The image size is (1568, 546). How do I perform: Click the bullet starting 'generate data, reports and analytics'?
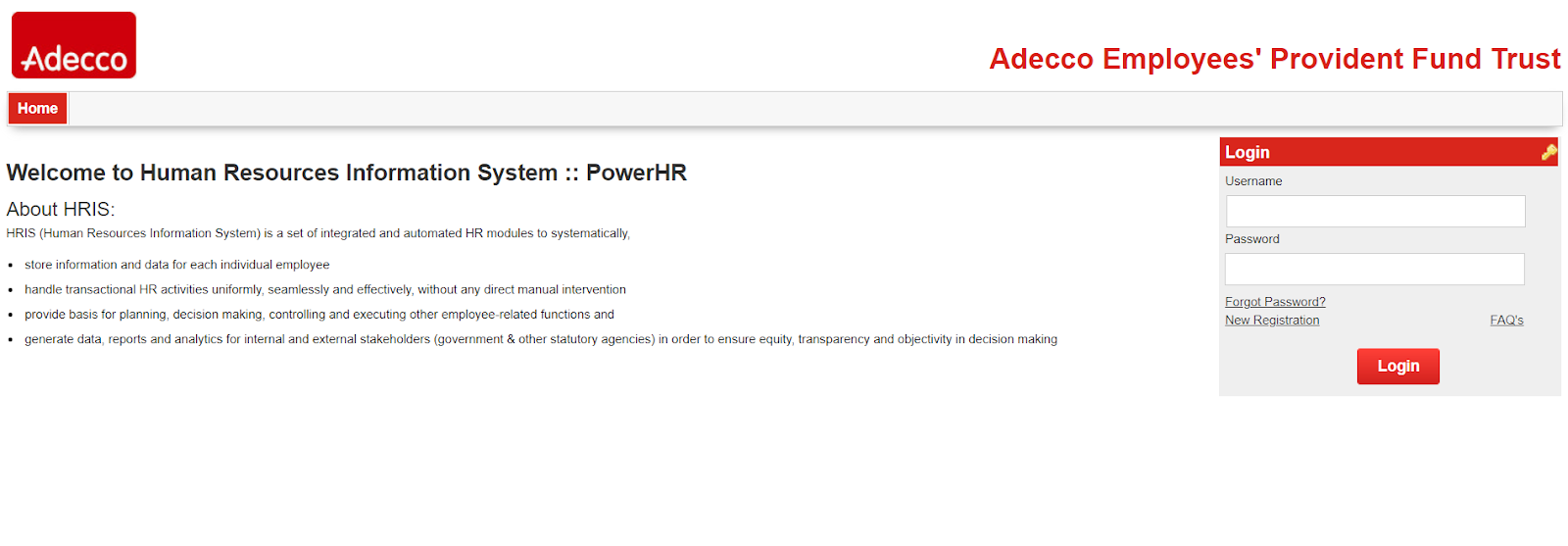pyautogui.click(x=541, y=339)
